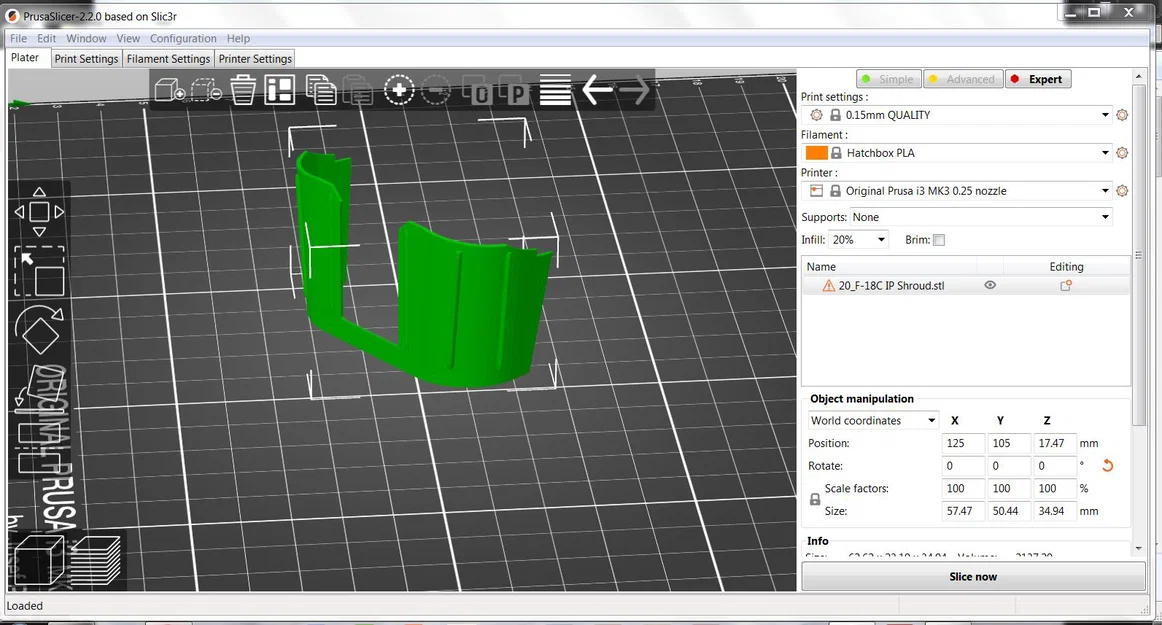This screenshot has height=625, width=1162.
Task: Switch to 3D editor view cube icon
Action: 39,560
